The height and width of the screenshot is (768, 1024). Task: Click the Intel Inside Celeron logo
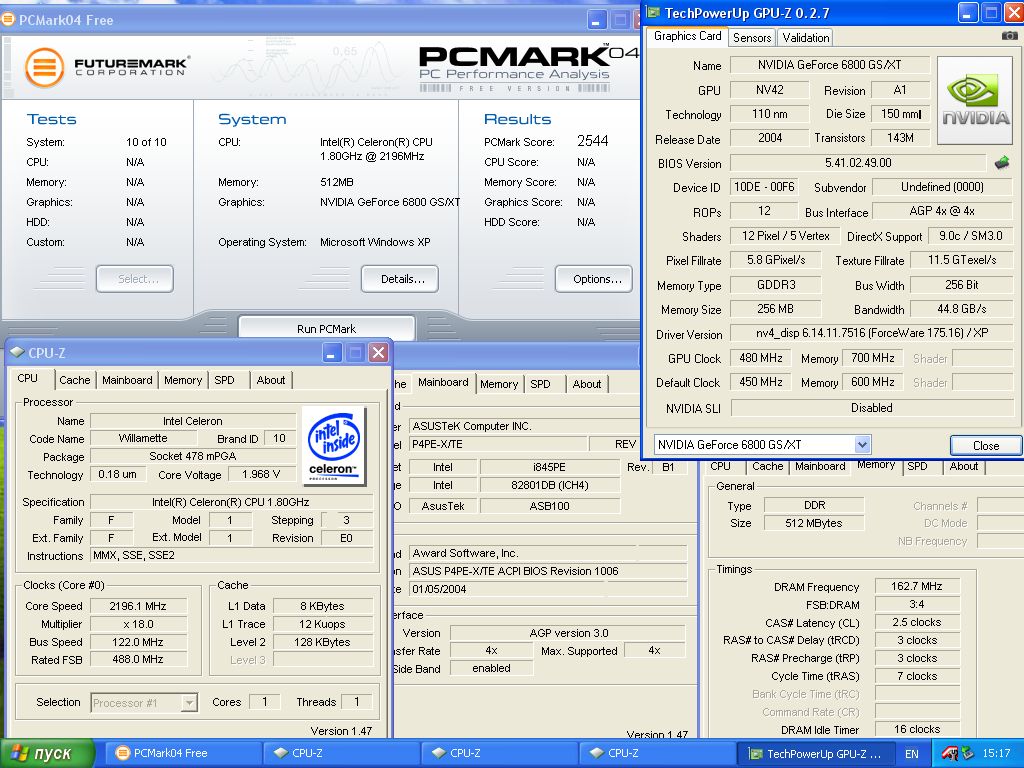click(x=333, y=446)
